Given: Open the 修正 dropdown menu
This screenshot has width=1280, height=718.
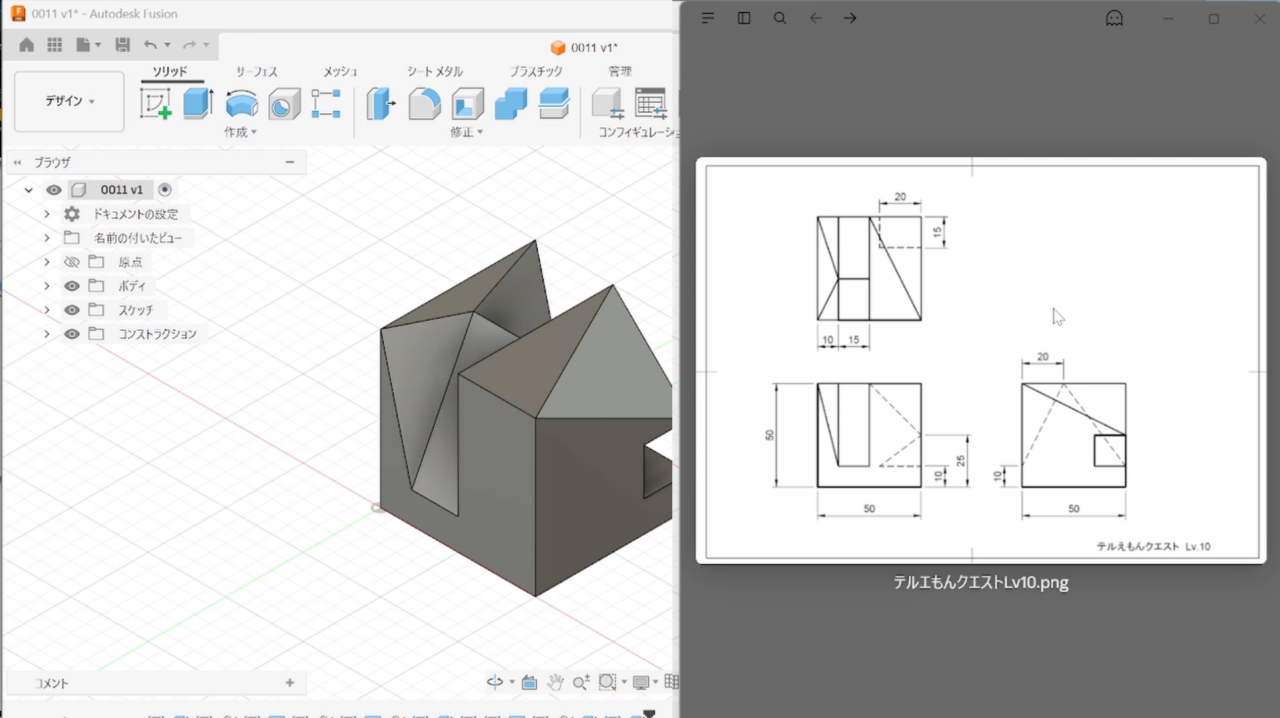Looking at the screenshot, I should [x=467, y=132].
